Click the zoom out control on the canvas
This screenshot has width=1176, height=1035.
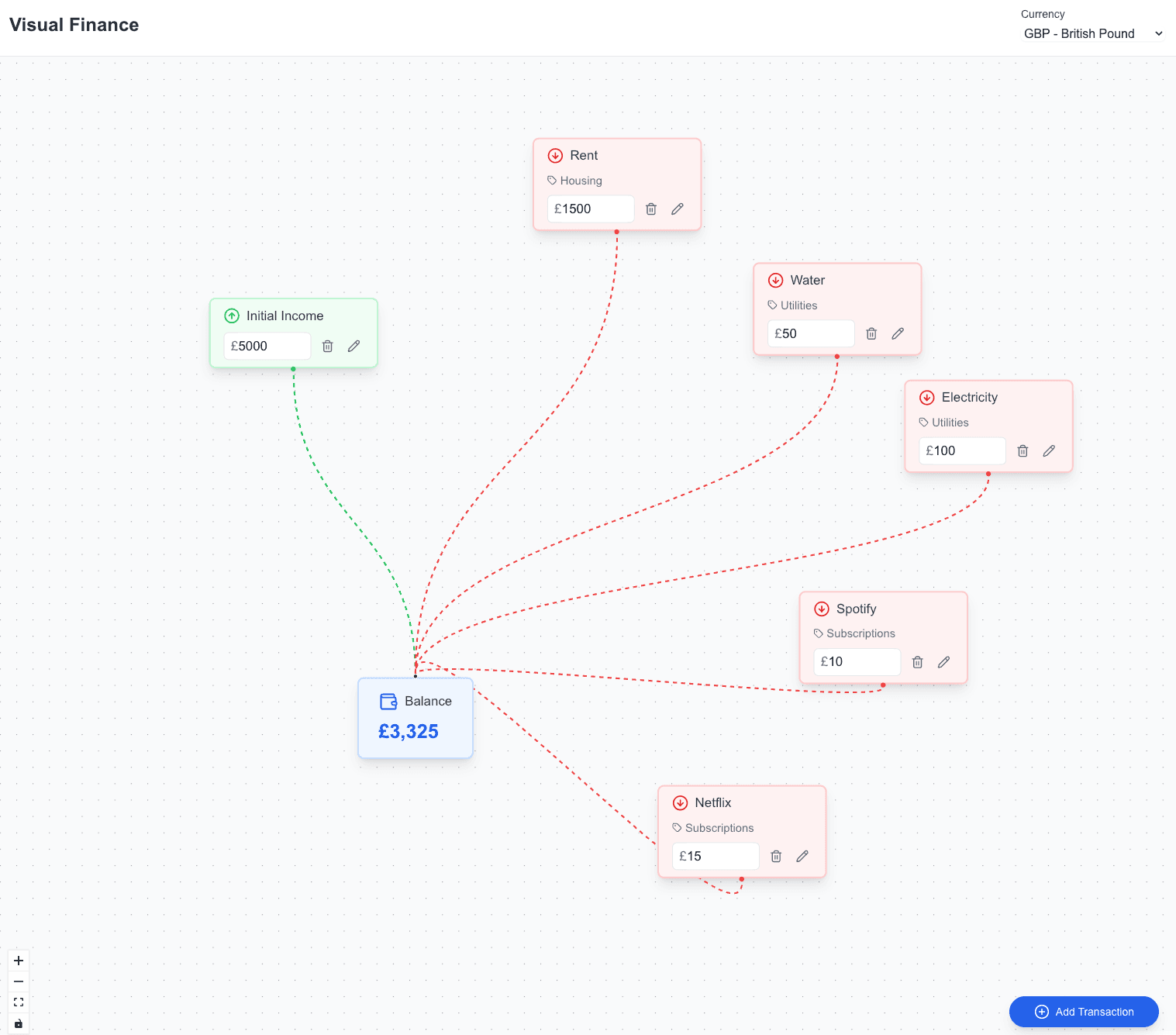(18, 981)
